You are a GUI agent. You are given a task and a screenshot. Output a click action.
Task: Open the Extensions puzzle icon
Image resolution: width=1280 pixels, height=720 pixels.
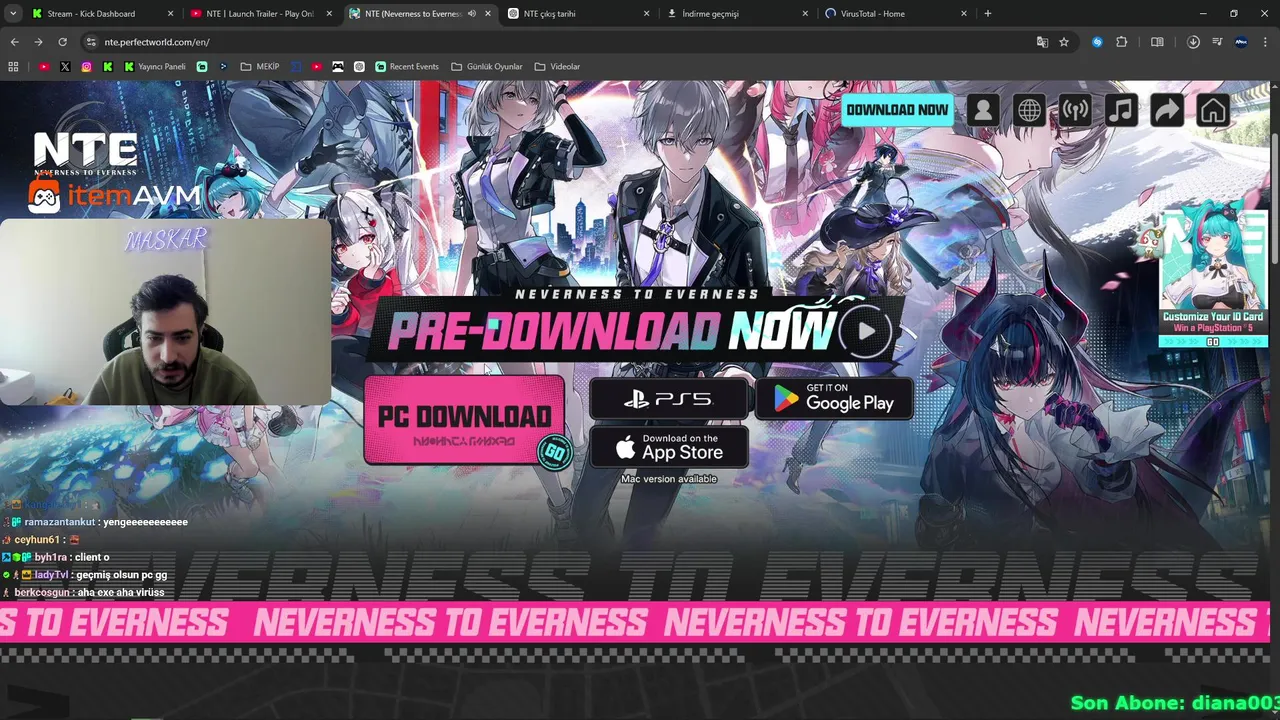point(1121,42)
